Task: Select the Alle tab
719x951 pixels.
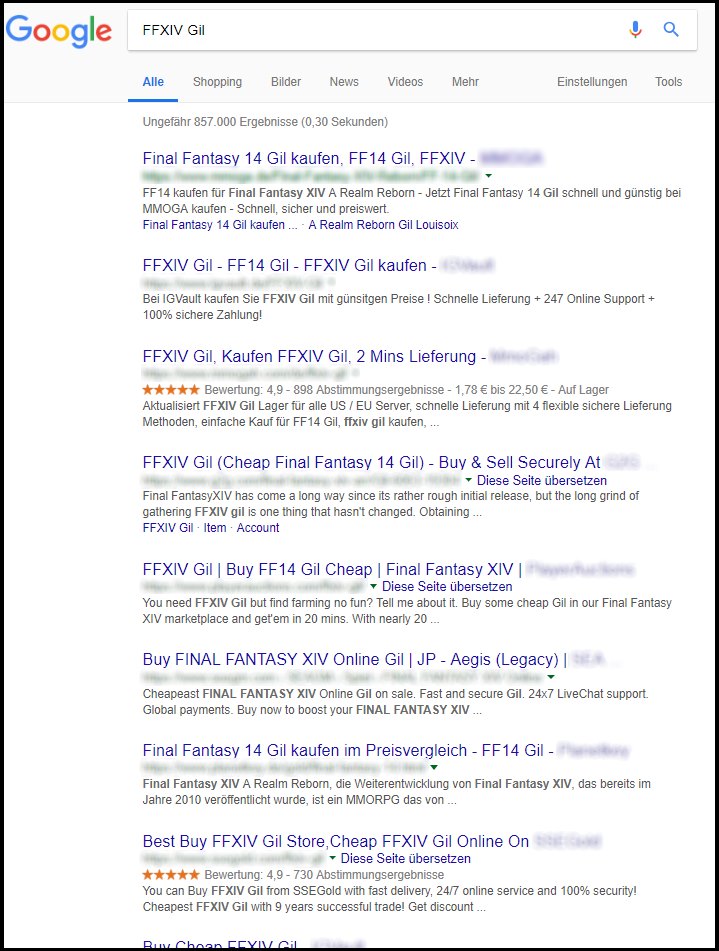Action: pyautogui.click(x=153, y=82)
